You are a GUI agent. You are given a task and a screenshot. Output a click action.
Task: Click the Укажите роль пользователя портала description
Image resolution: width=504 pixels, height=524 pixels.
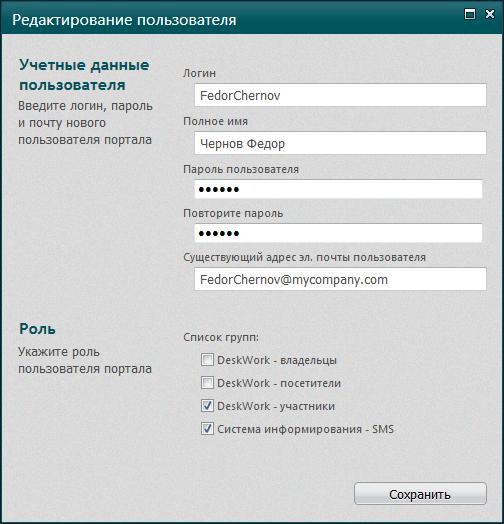click(85, 360)
